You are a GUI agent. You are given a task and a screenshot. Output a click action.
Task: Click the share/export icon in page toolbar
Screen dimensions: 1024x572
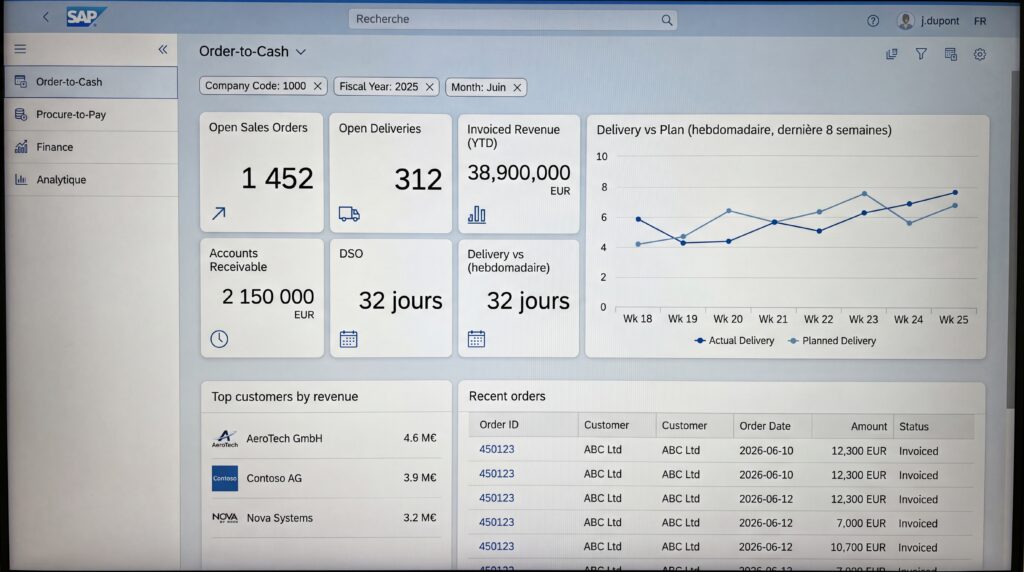(x=891, y=54)
